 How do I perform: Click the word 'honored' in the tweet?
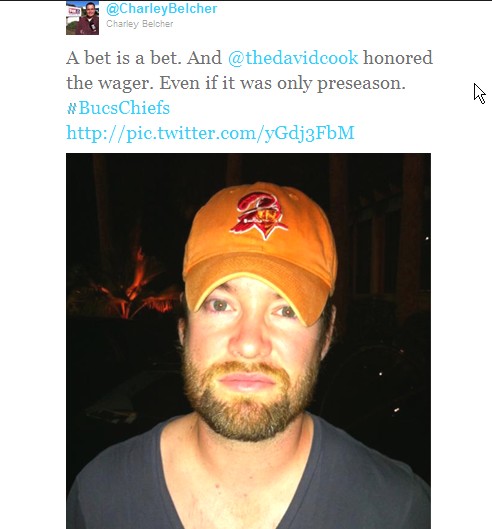pyautogui.click(x=398, y=58)
